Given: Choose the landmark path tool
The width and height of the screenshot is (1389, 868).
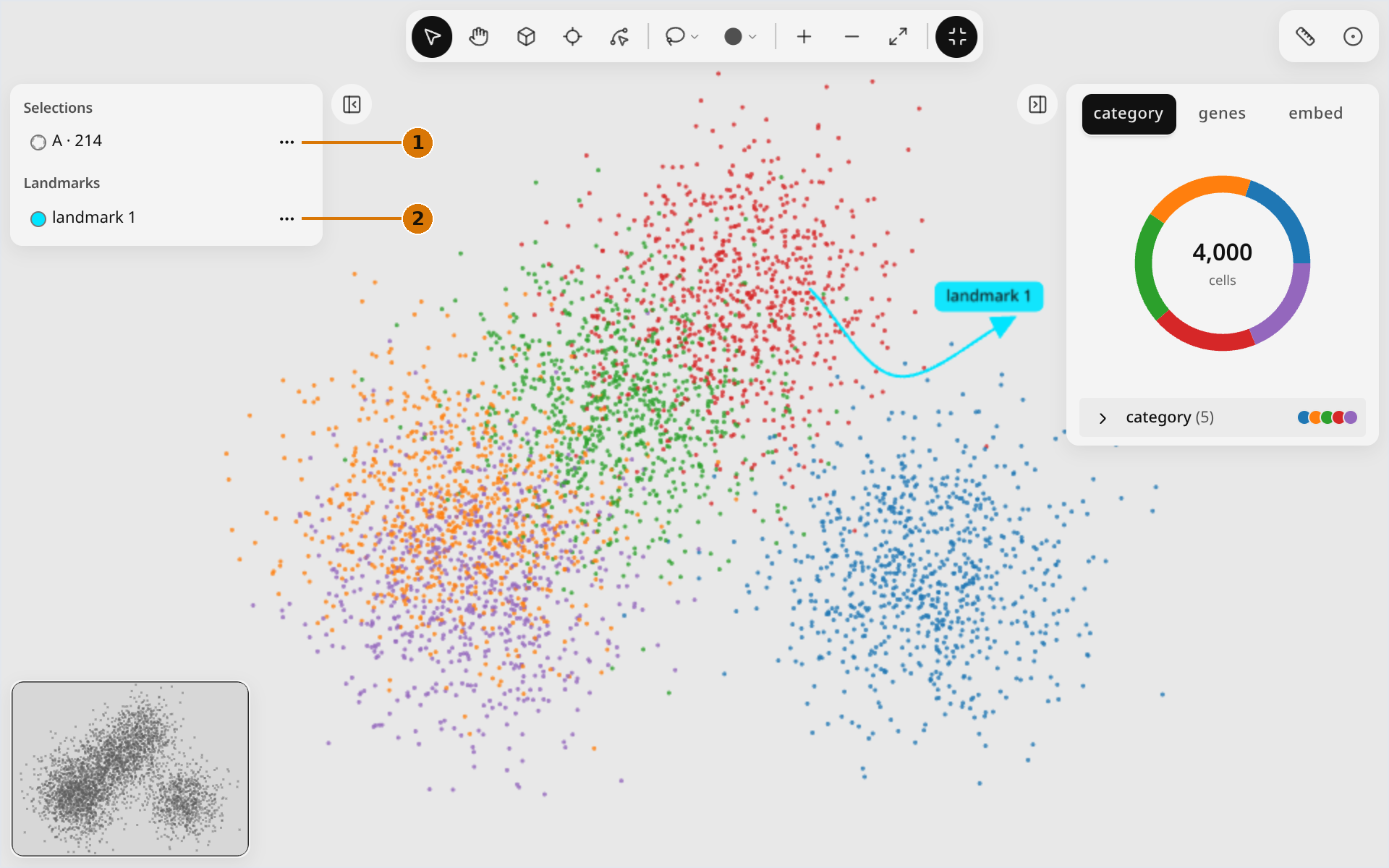Looking at the screenshot, I should coord(619,37).
